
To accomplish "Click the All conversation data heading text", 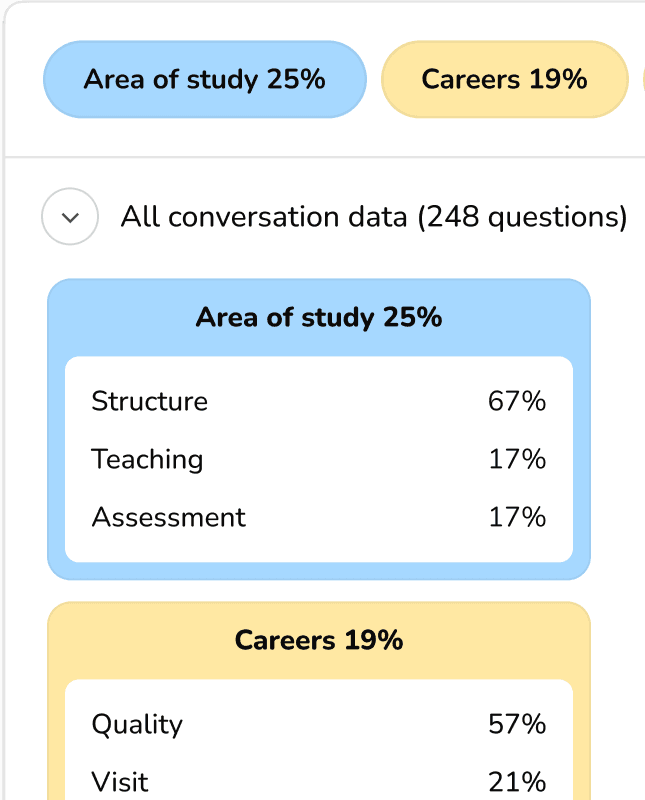I will [374, 217].
